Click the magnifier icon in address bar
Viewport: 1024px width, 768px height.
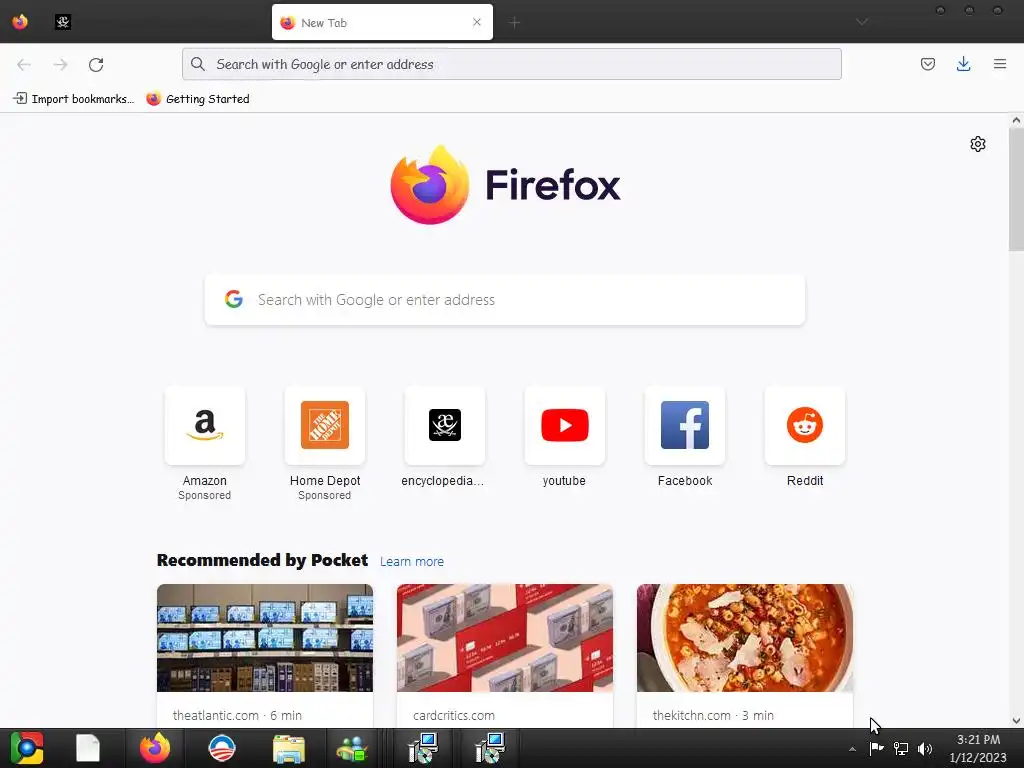[197, 64]
